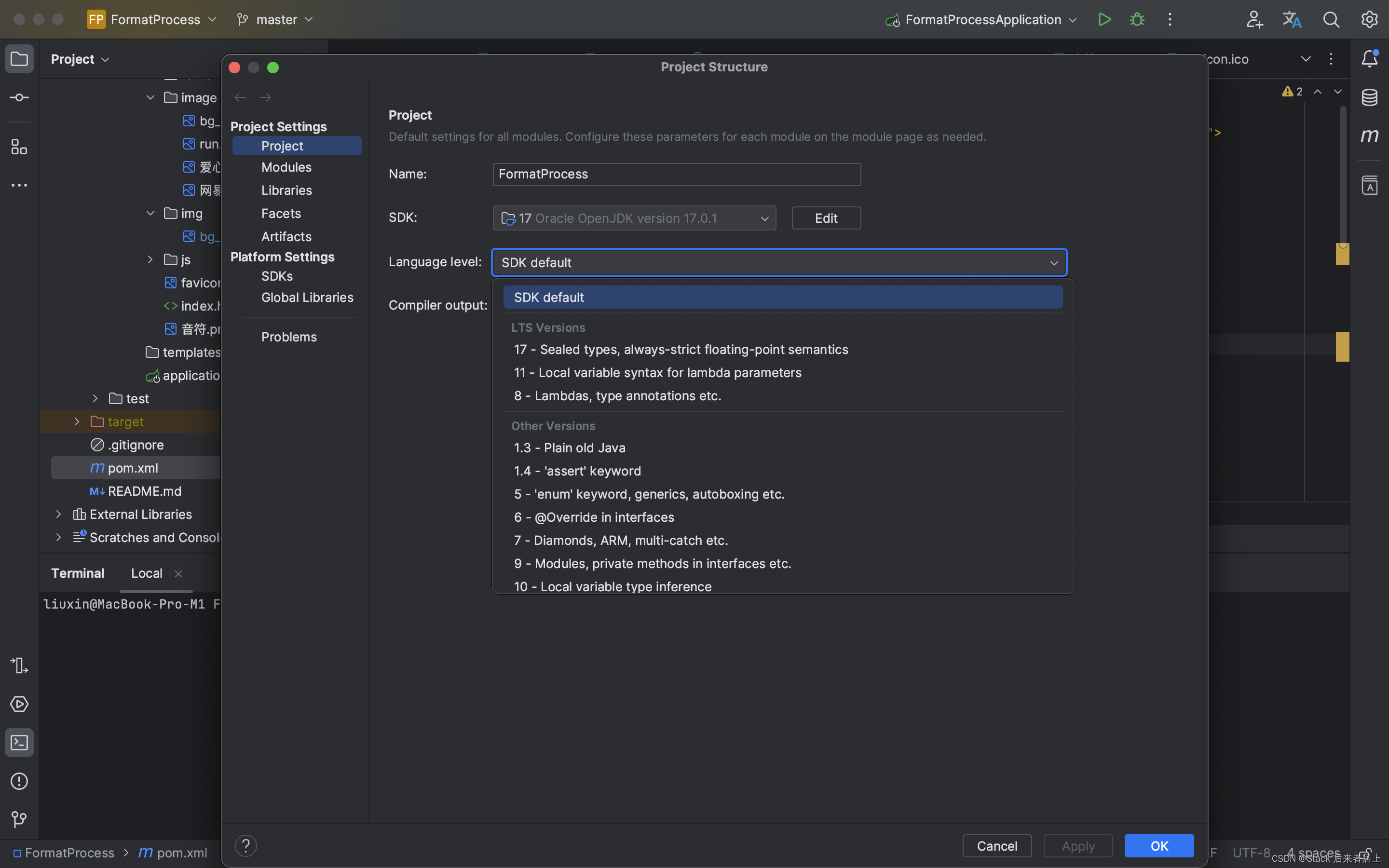Click OK in Project Structure dialog
This screenshot has width=1389, height=868.
(1159, 846)
